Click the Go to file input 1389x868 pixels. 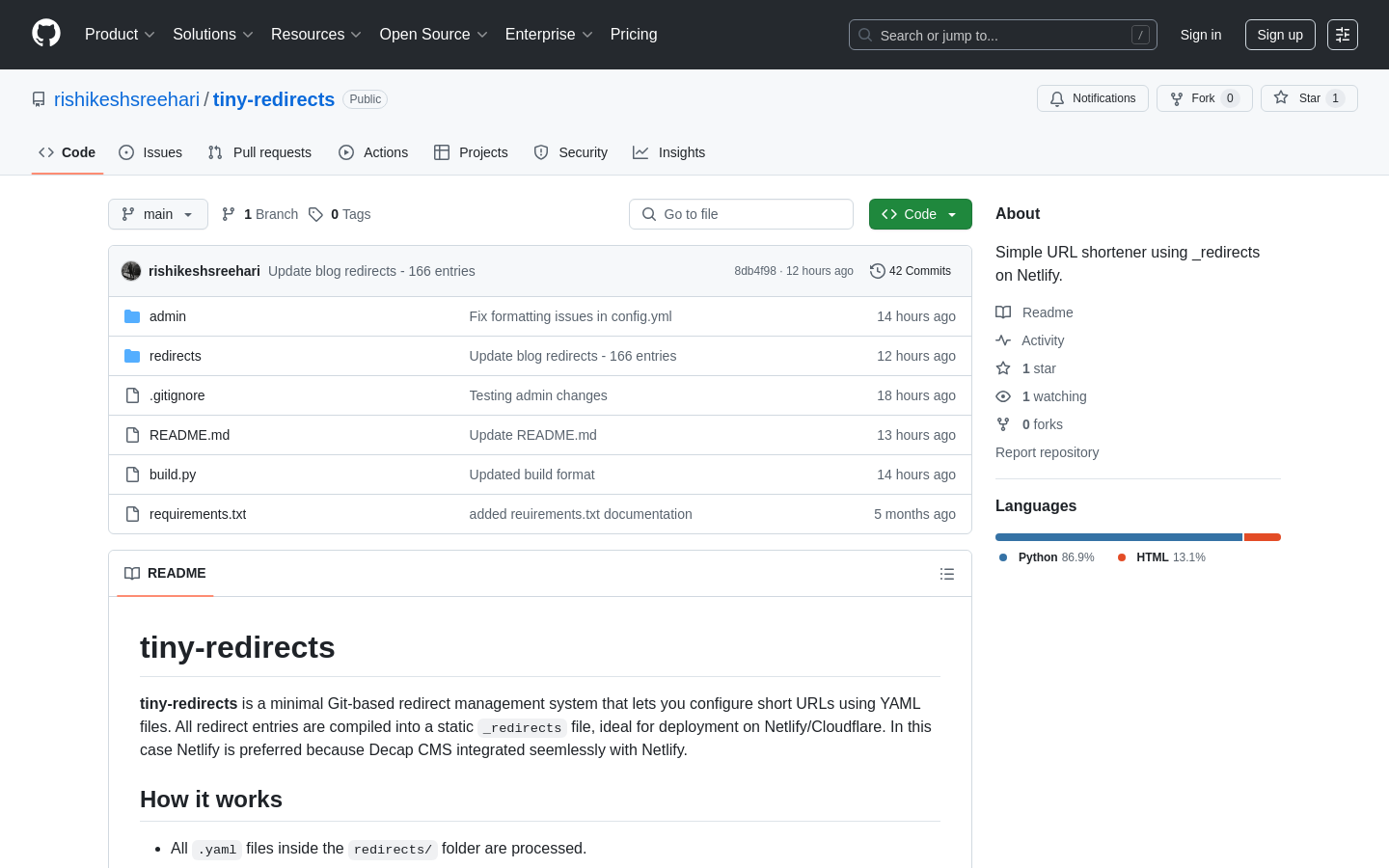click(741, 214)
